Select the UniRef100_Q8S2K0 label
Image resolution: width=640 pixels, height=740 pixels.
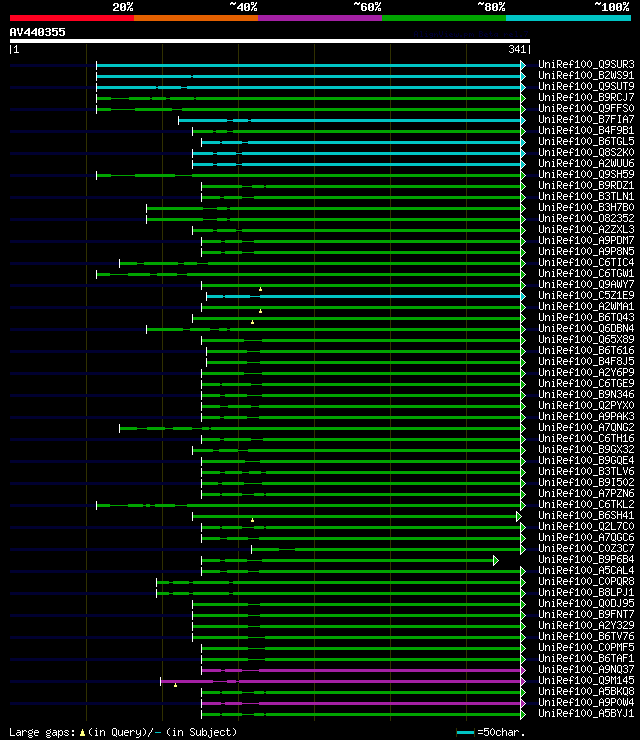tap(586, 152)
